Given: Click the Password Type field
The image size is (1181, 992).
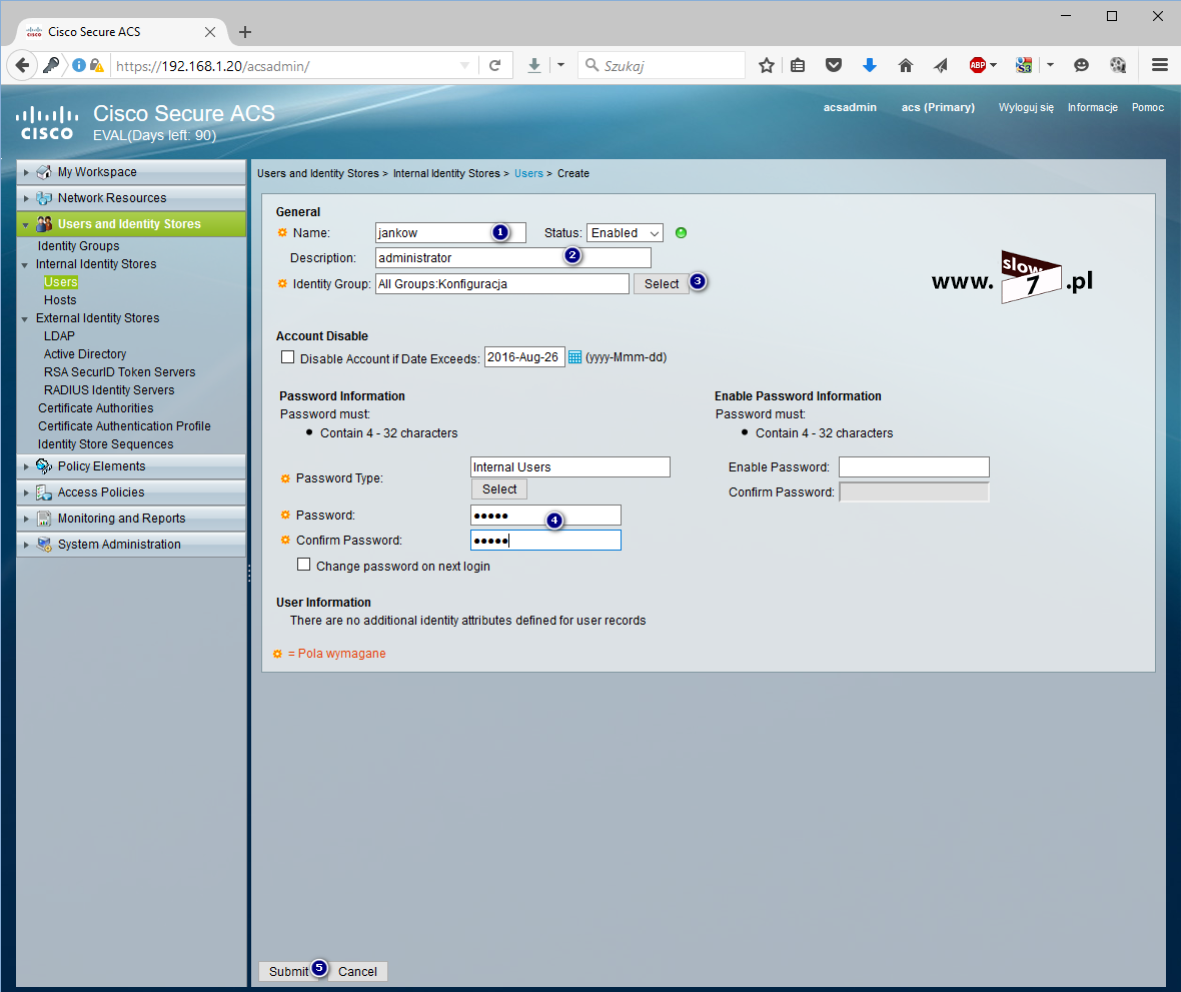Looking at the screenshot, I should pos(570,467).
